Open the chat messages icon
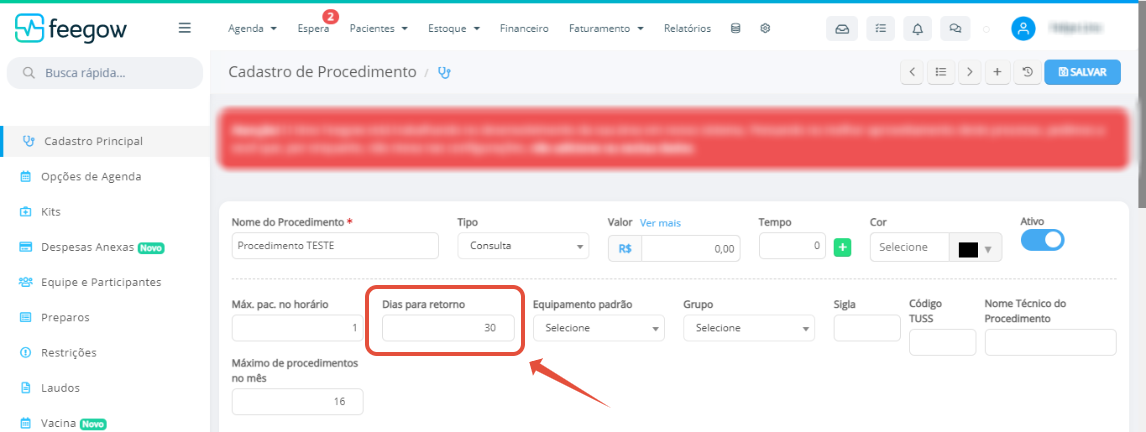This screenshot has height=432, width=1146. pos(955,29)
